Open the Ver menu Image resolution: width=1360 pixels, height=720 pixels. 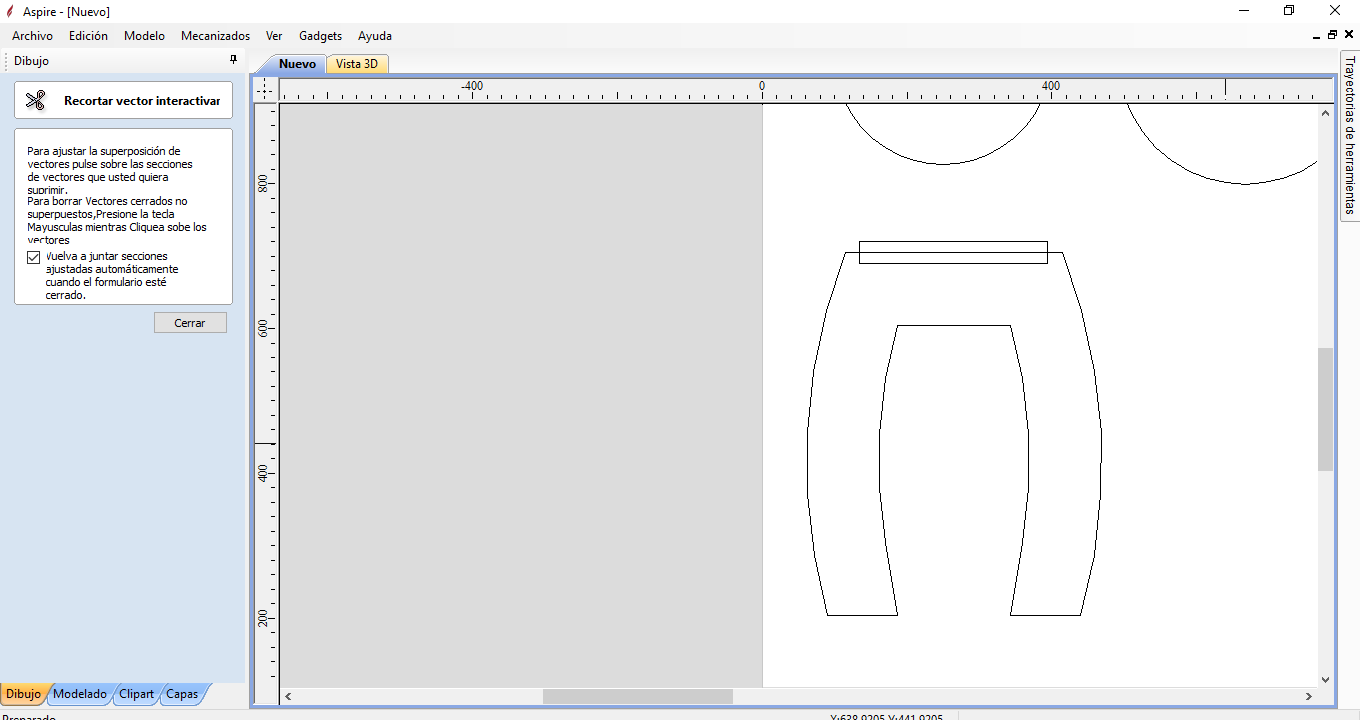pos(274,36)
